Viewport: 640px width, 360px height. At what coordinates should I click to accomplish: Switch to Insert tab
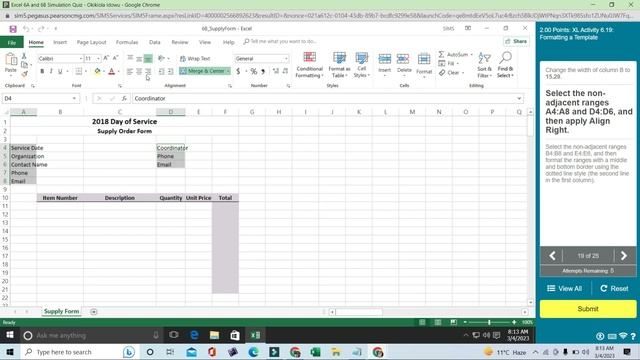pos(60,42)
